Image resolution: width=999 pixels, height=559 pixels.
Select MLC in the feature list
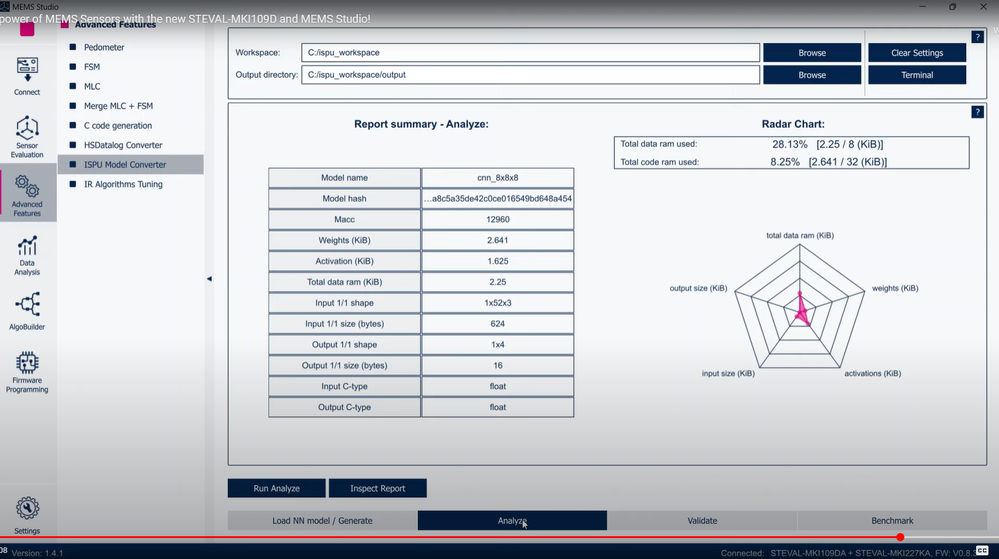(92, 87)
